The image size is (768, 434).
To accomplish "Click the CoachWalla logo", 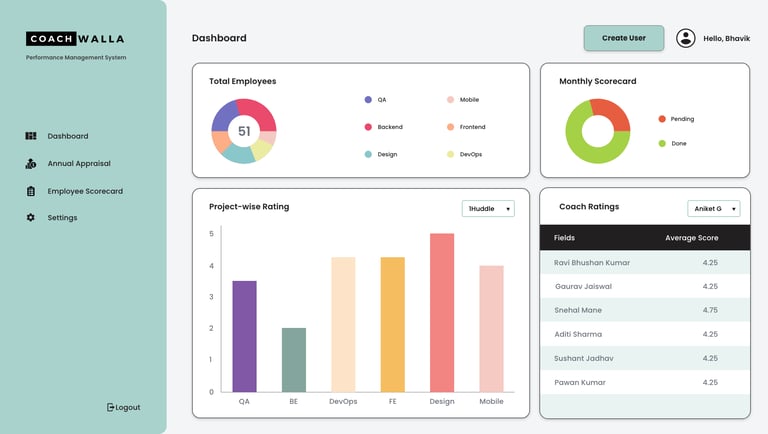I will 75,39.
